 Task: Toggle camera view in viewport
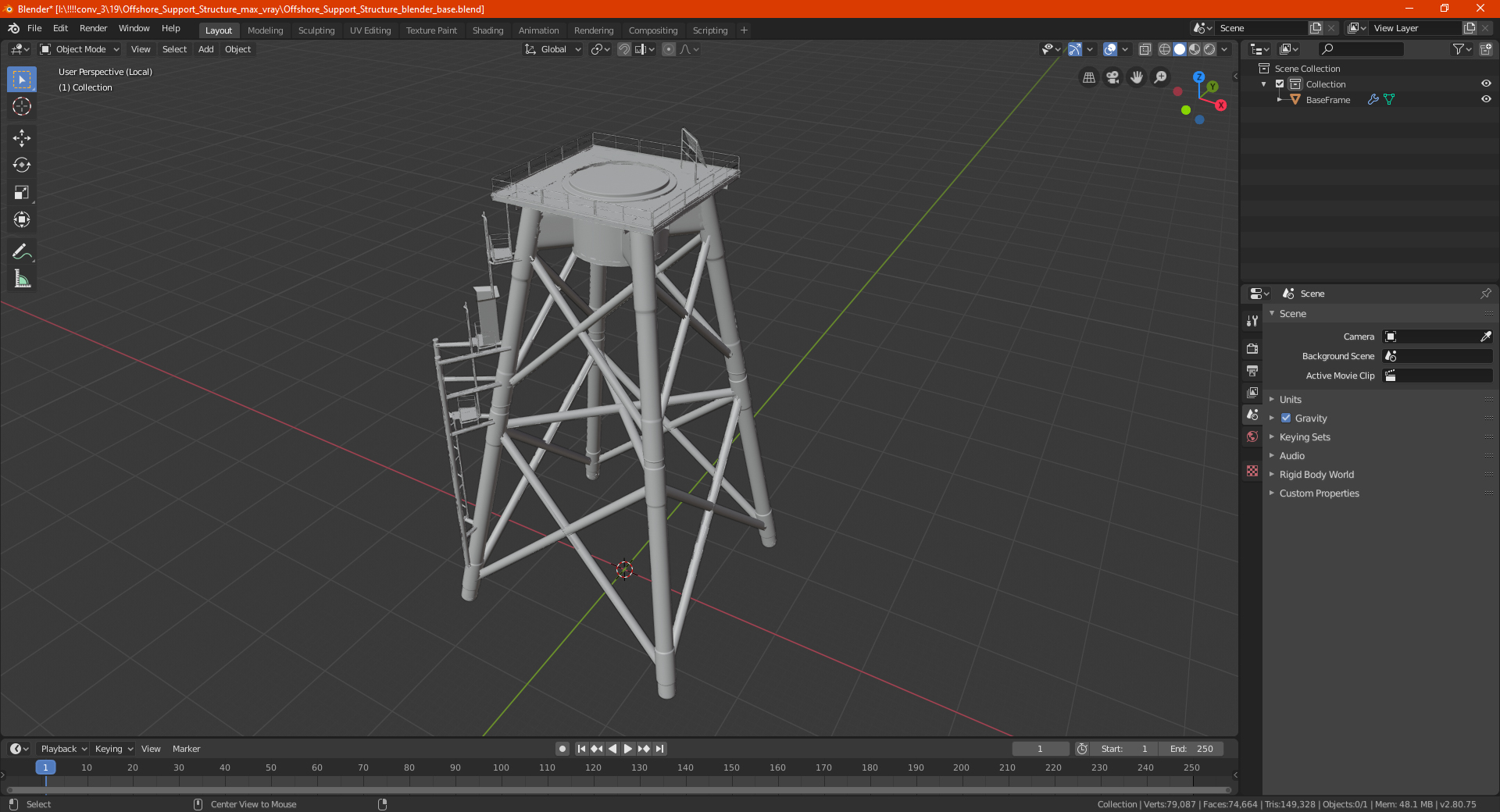click(1112, 77)
